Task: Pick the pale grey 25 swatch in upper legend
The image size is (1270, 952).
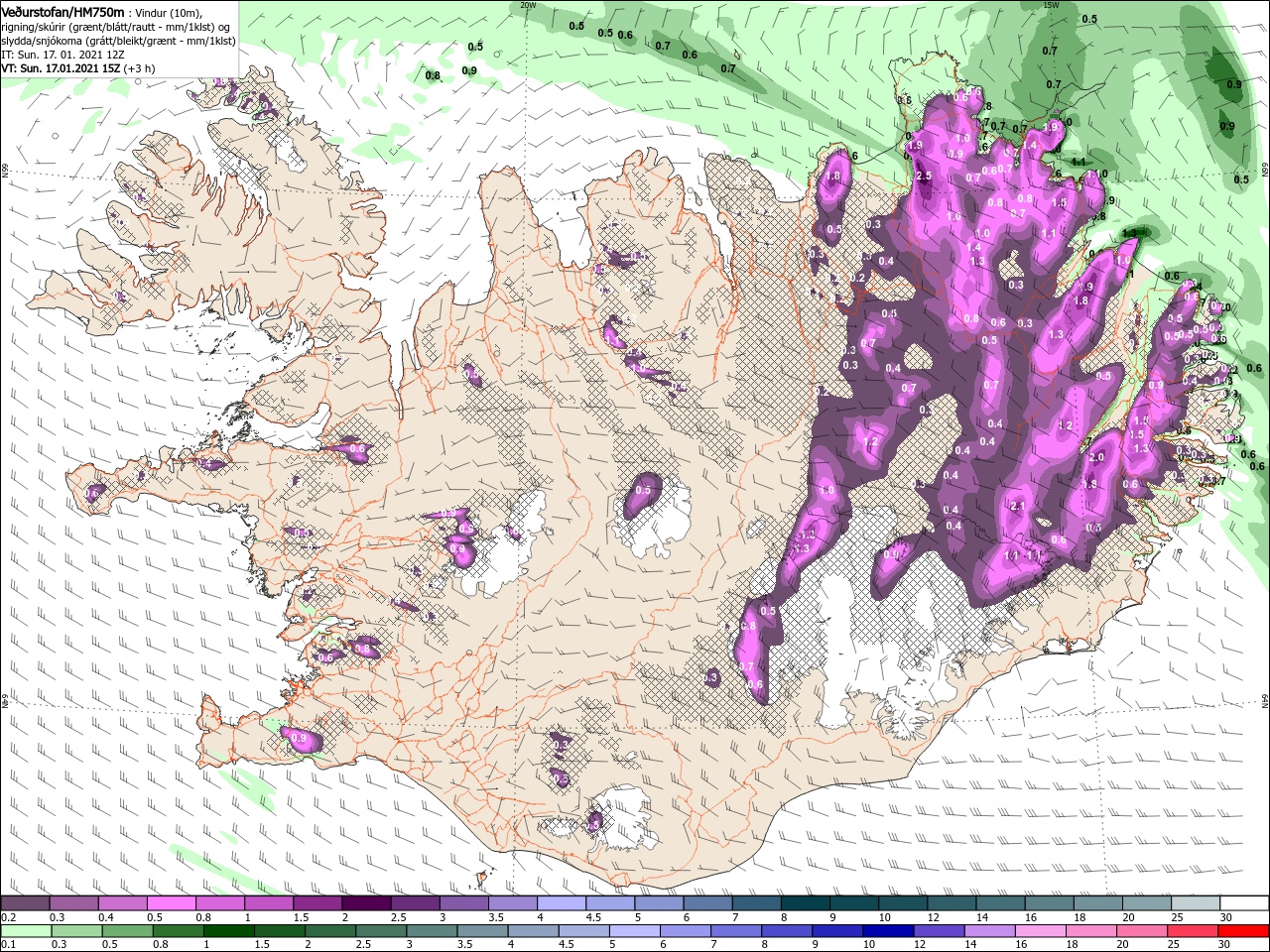Action: tap(1196, 902)
